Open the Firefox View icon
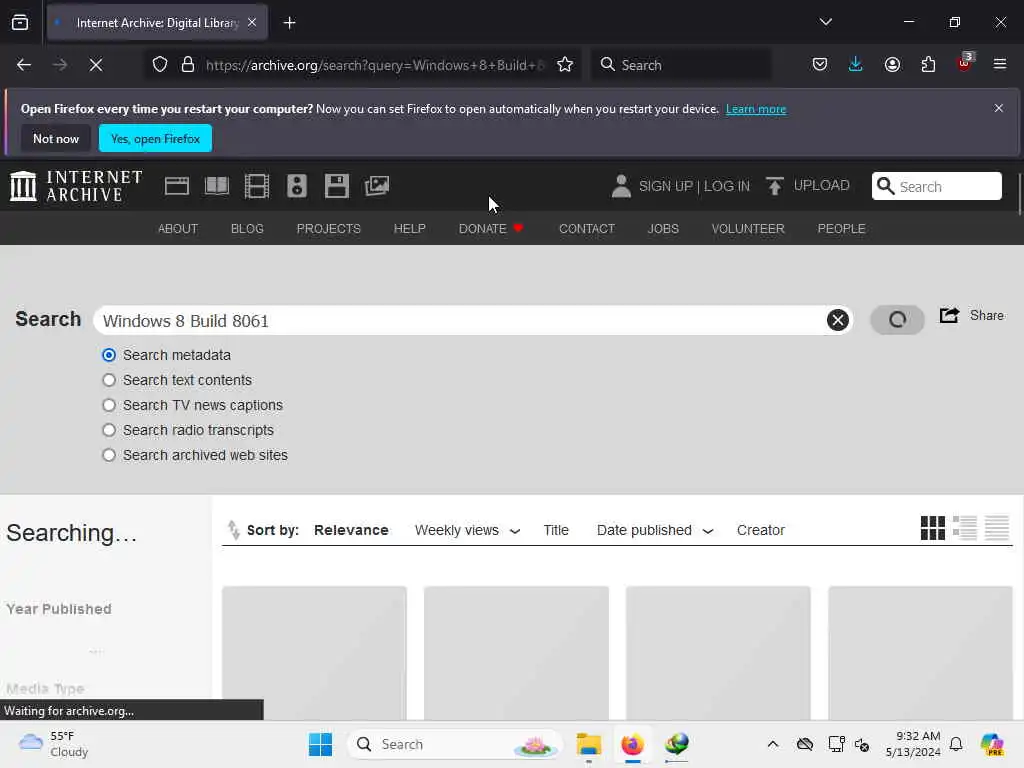This screenshot has width=1024, height=768. pos(20,23)
